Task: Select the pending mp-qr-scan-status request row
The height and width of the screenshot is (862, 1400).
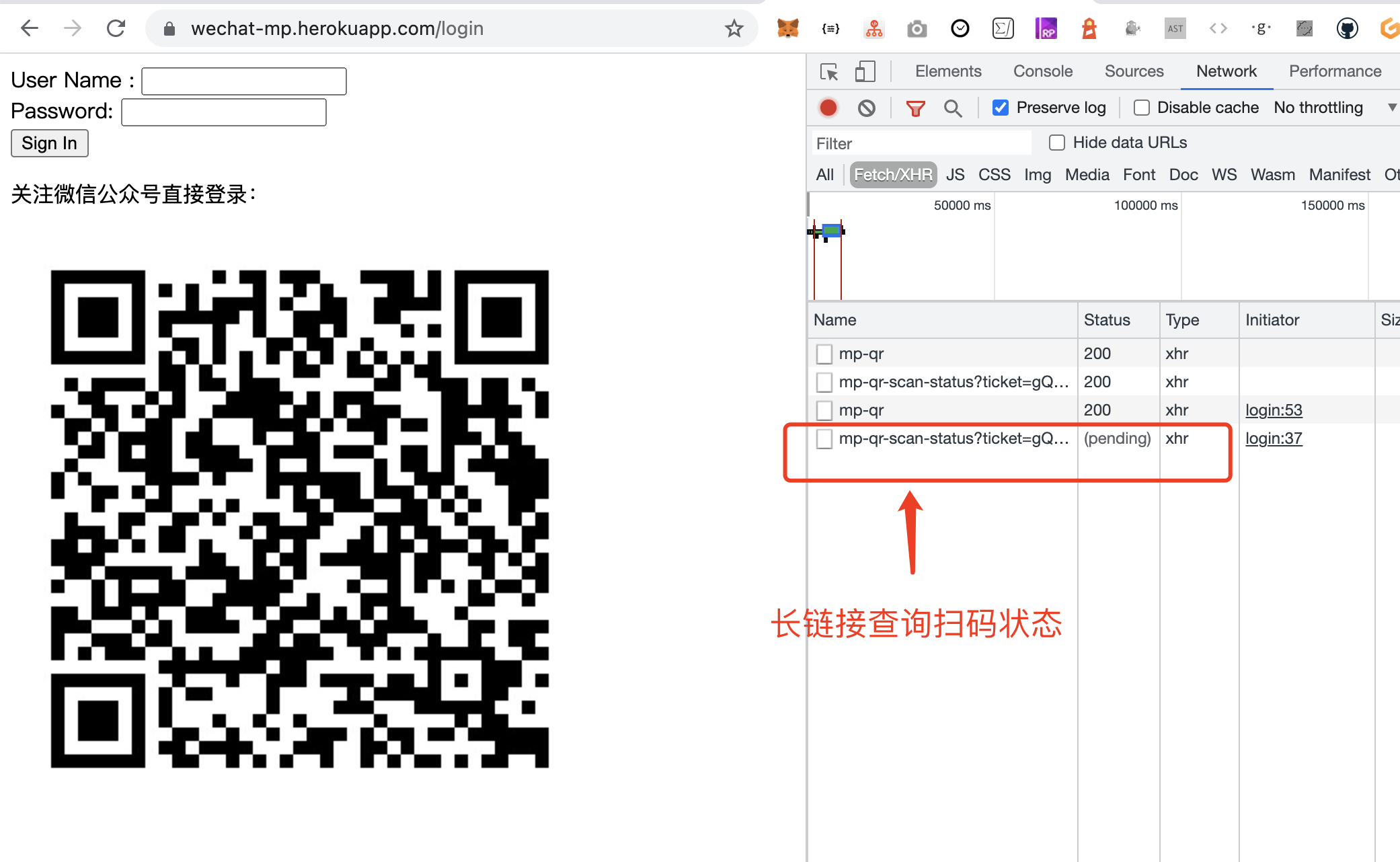Action: tap(1104, 438)
